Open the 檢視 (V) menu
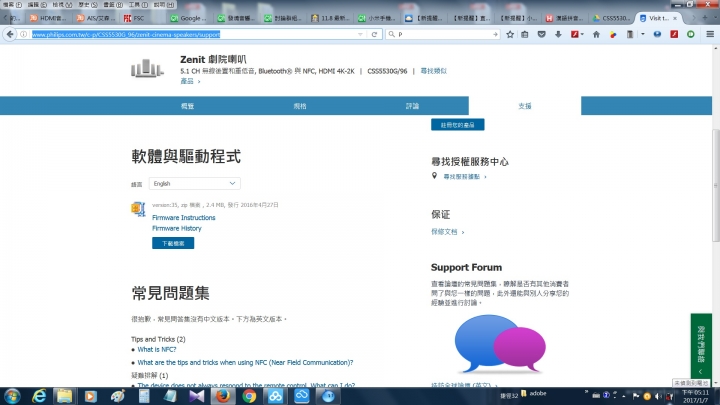This screenshot has width=720, height=405. pyautogui.click(x=62, y=5)
